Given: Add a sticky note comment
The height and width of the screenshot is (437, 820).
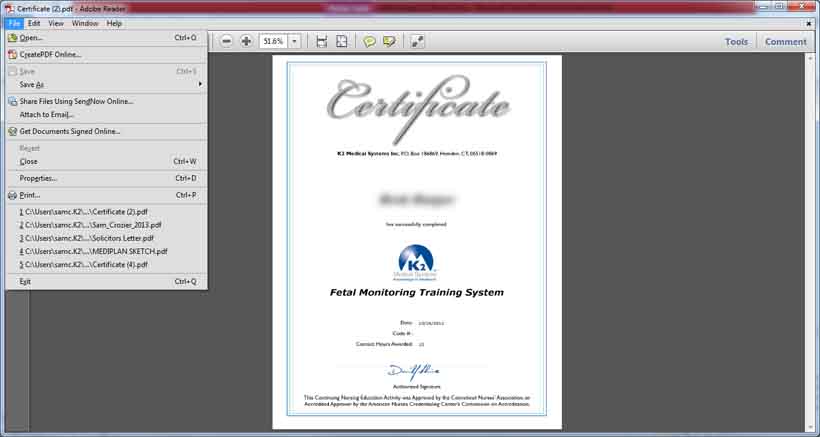Looking at the screenshot, I should click(x=369, y=41).
